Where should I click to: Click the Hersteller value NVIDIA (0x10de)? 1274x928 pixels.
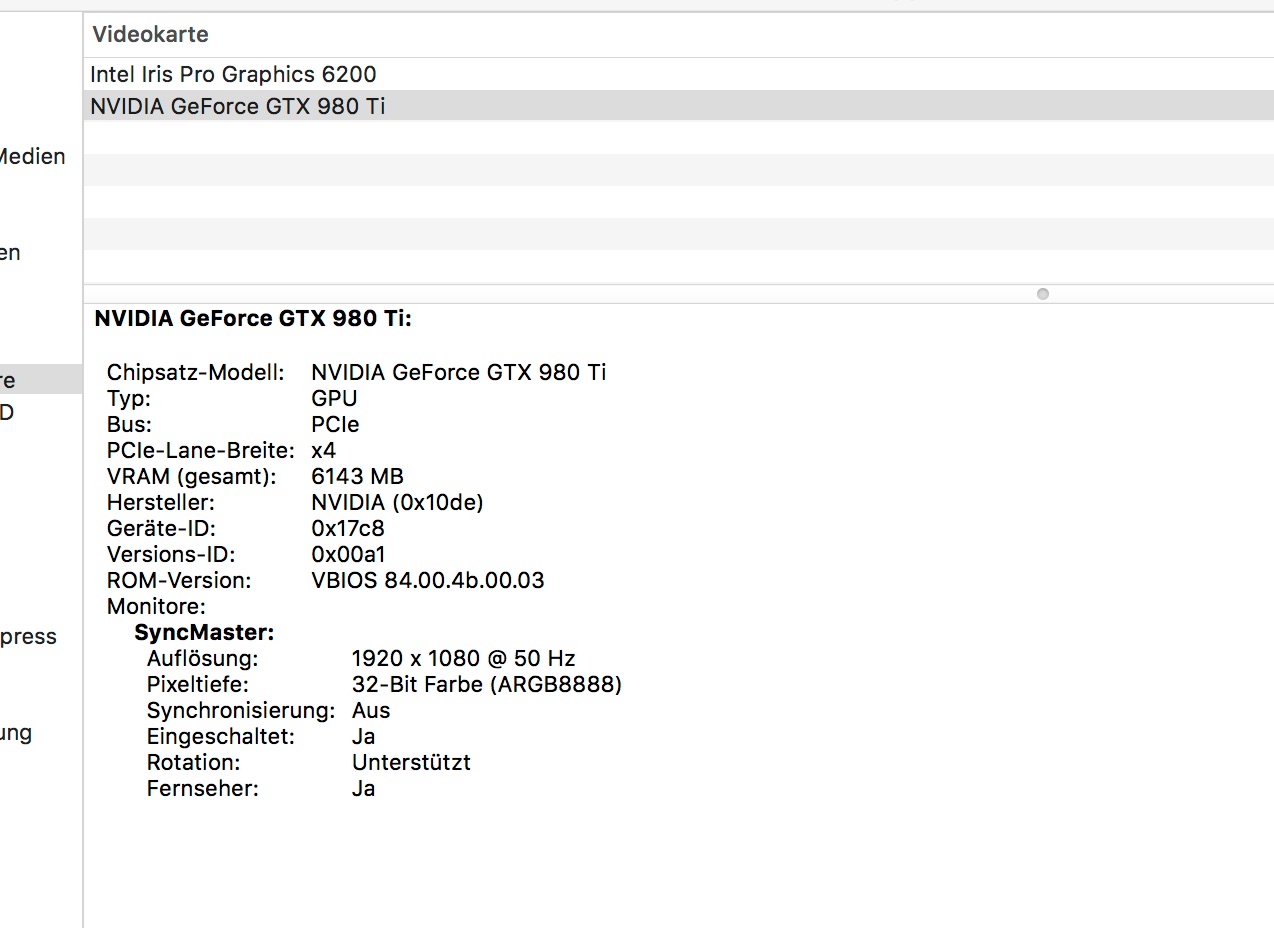[397, 502]
